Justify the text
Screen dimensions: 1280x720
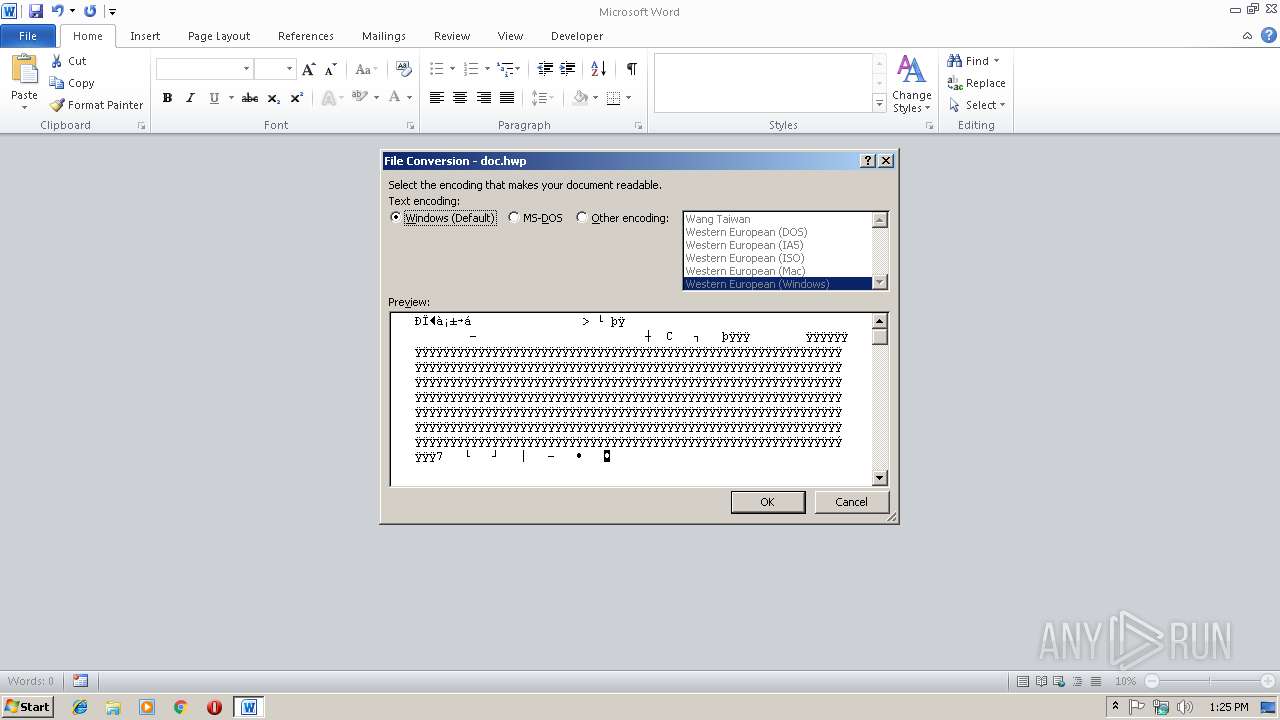coord(507,98)
